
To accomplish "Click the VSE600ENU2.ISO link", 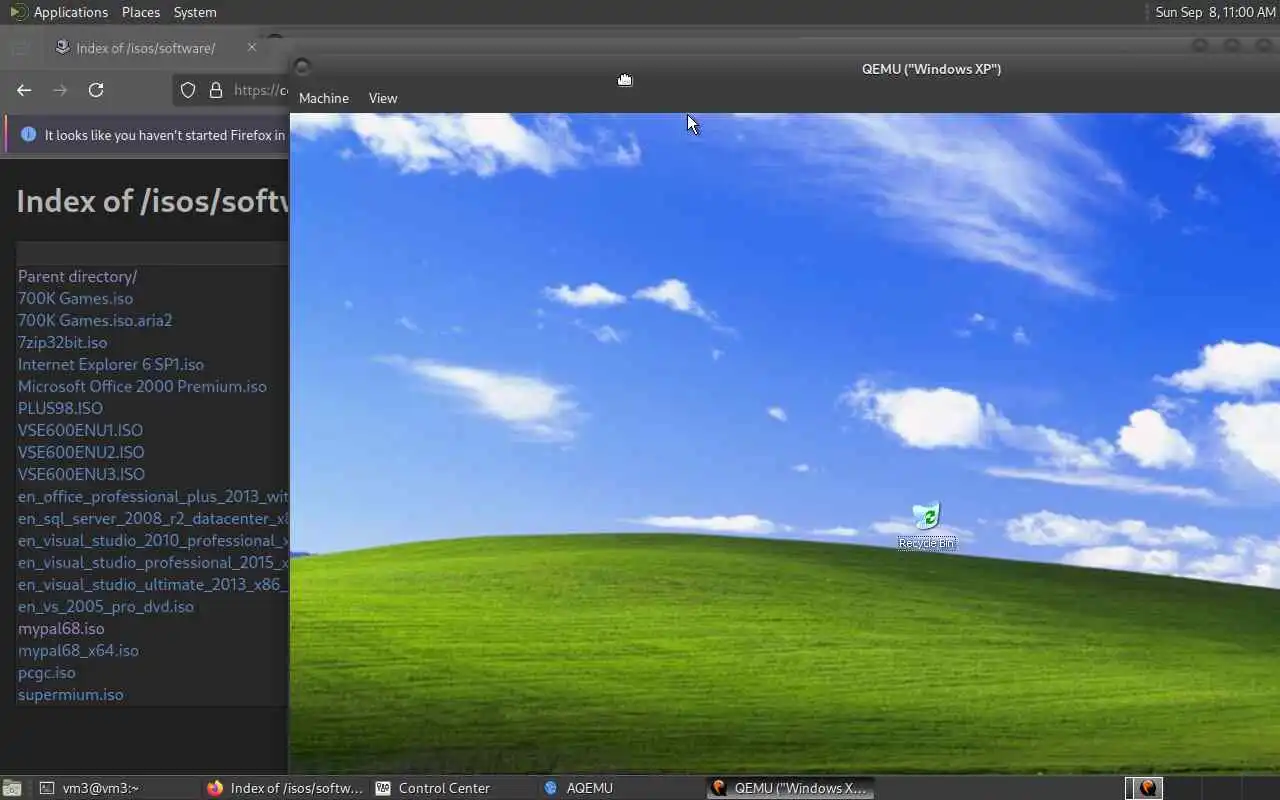I will click(x=81, y=452).
